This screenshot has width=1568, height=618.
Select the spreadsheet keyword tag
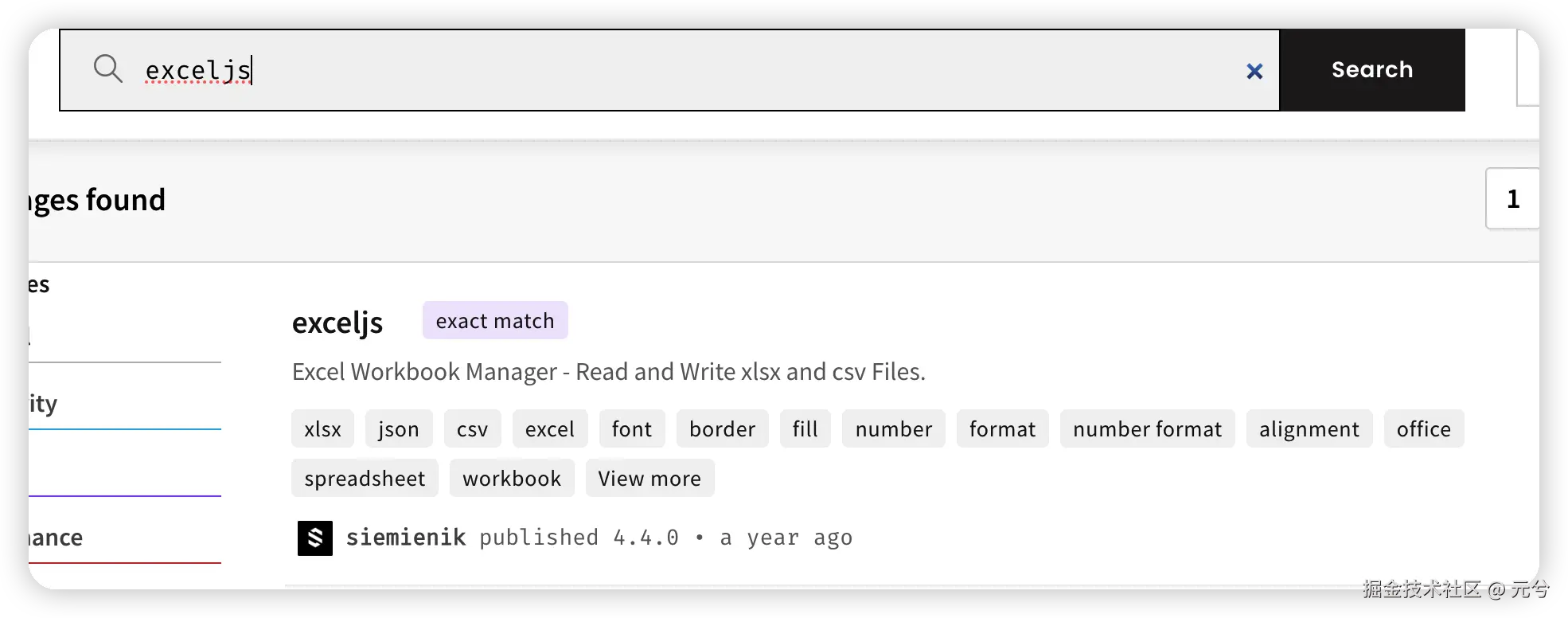click(x=365, y=479)
